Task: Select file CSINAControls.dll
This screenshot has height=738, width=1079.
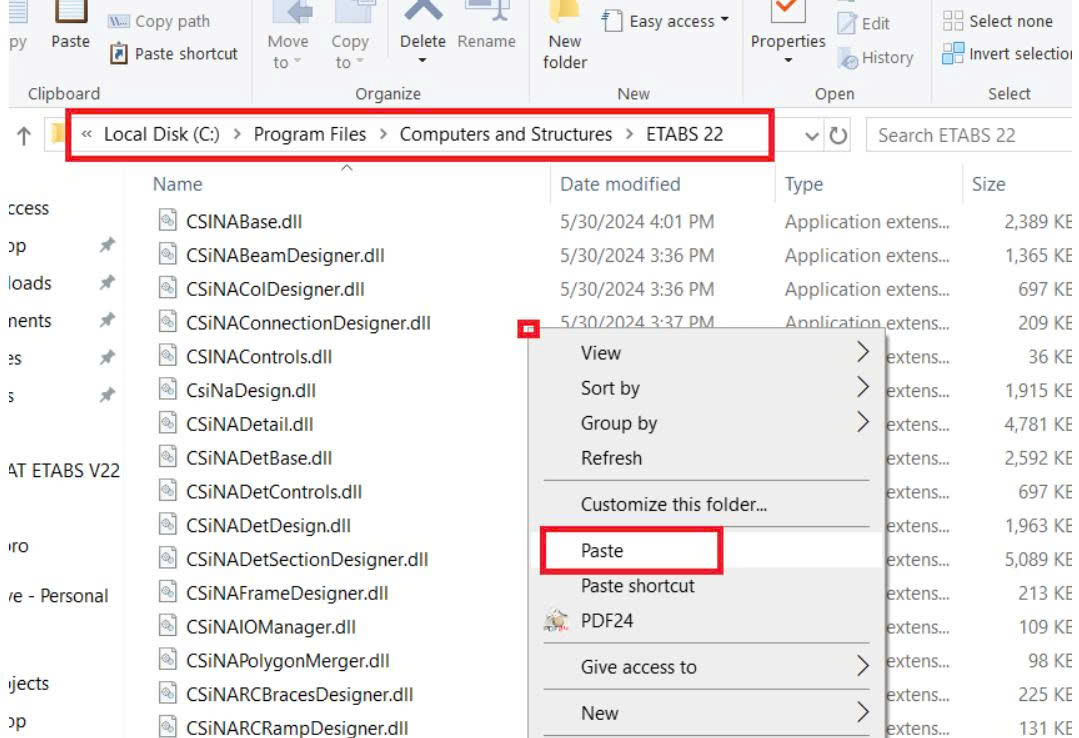Action: point(259,357)
